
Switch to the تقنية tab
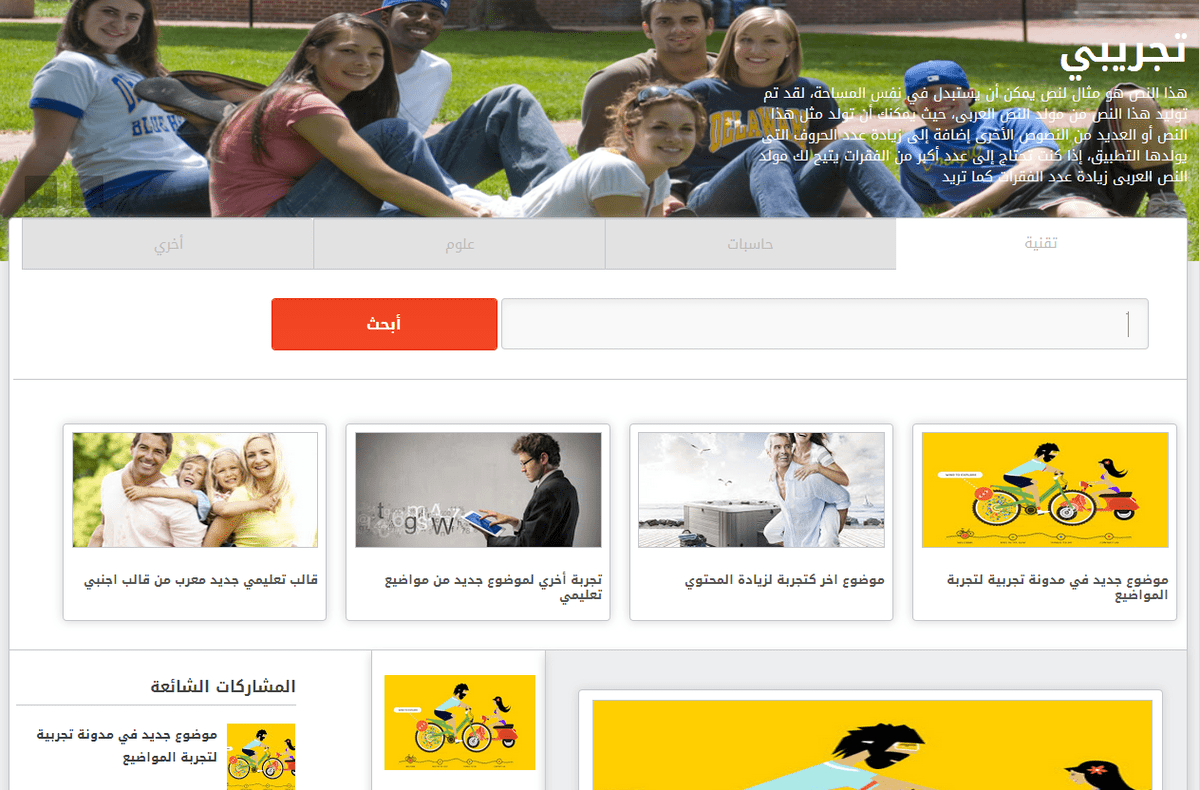1041,244
